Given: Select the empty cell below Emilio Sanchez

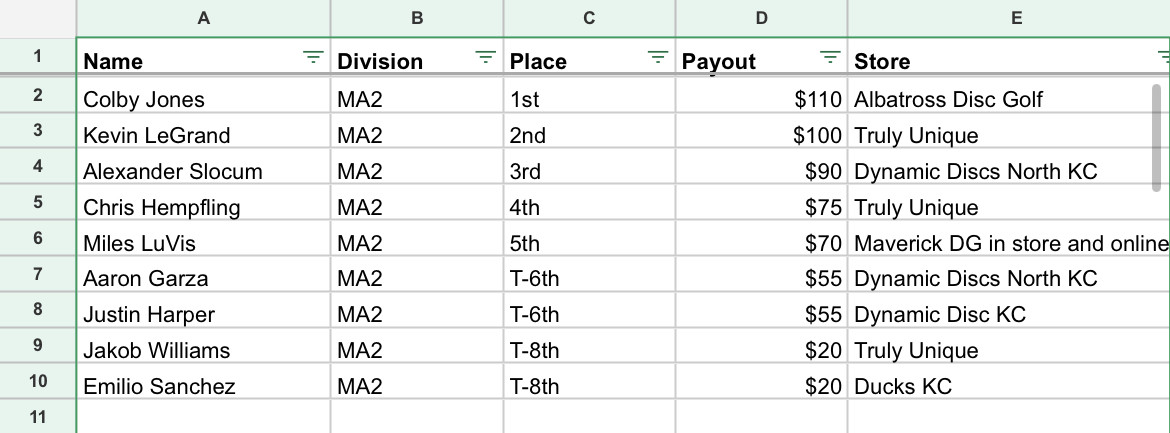Looking at the screenshot, I should pyautogui.click(x=203, y=417).
